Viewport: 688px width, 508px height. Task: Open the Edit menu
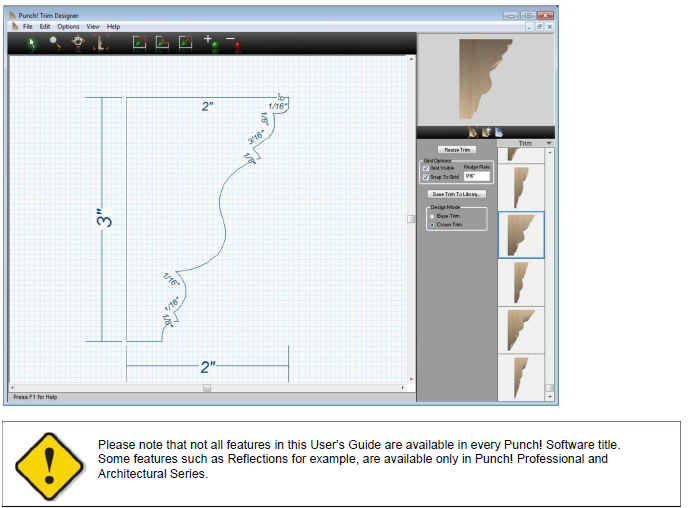tap(45, 26)
